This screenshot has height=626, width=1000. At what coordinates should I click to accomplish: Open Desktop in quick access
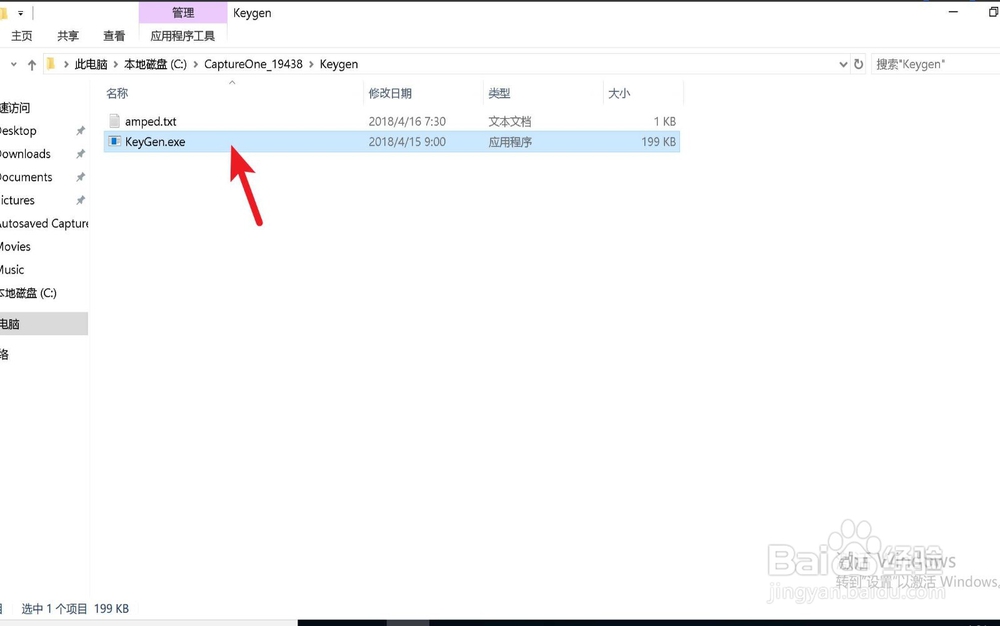18,131
